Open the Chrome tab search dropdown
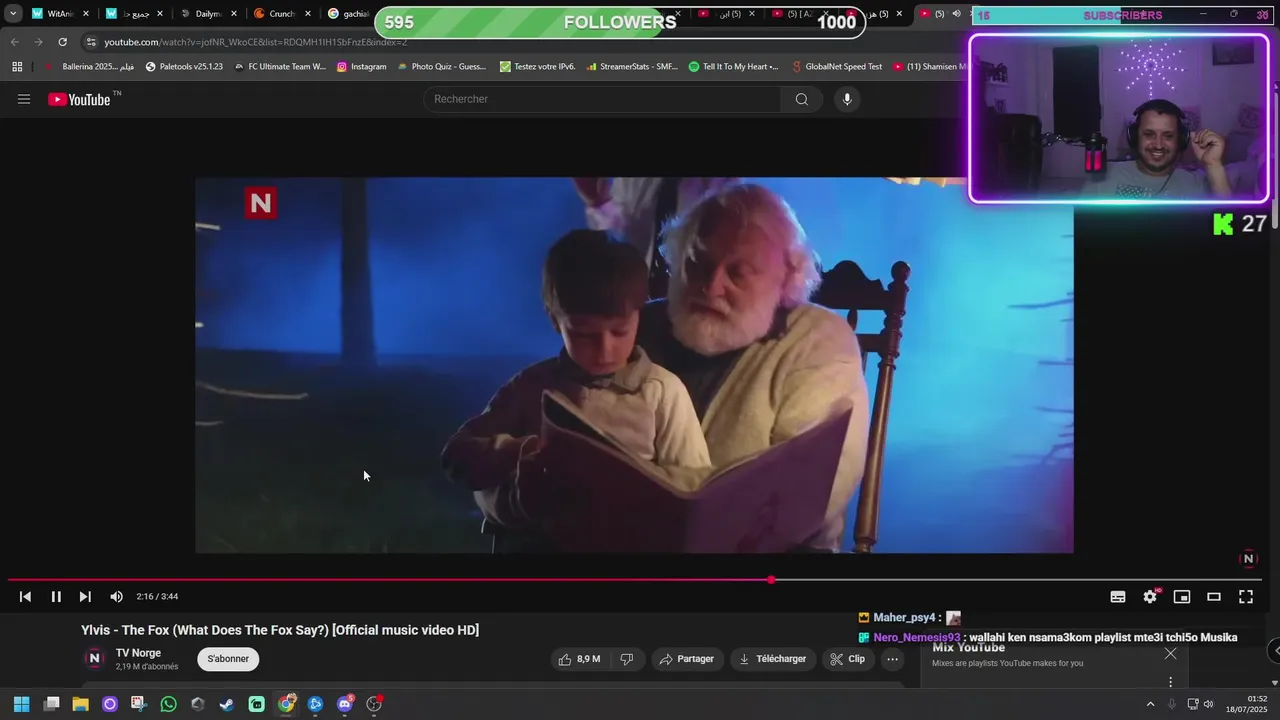The image size is (1280, 720). pyautogui.click(x=13, y=14)
